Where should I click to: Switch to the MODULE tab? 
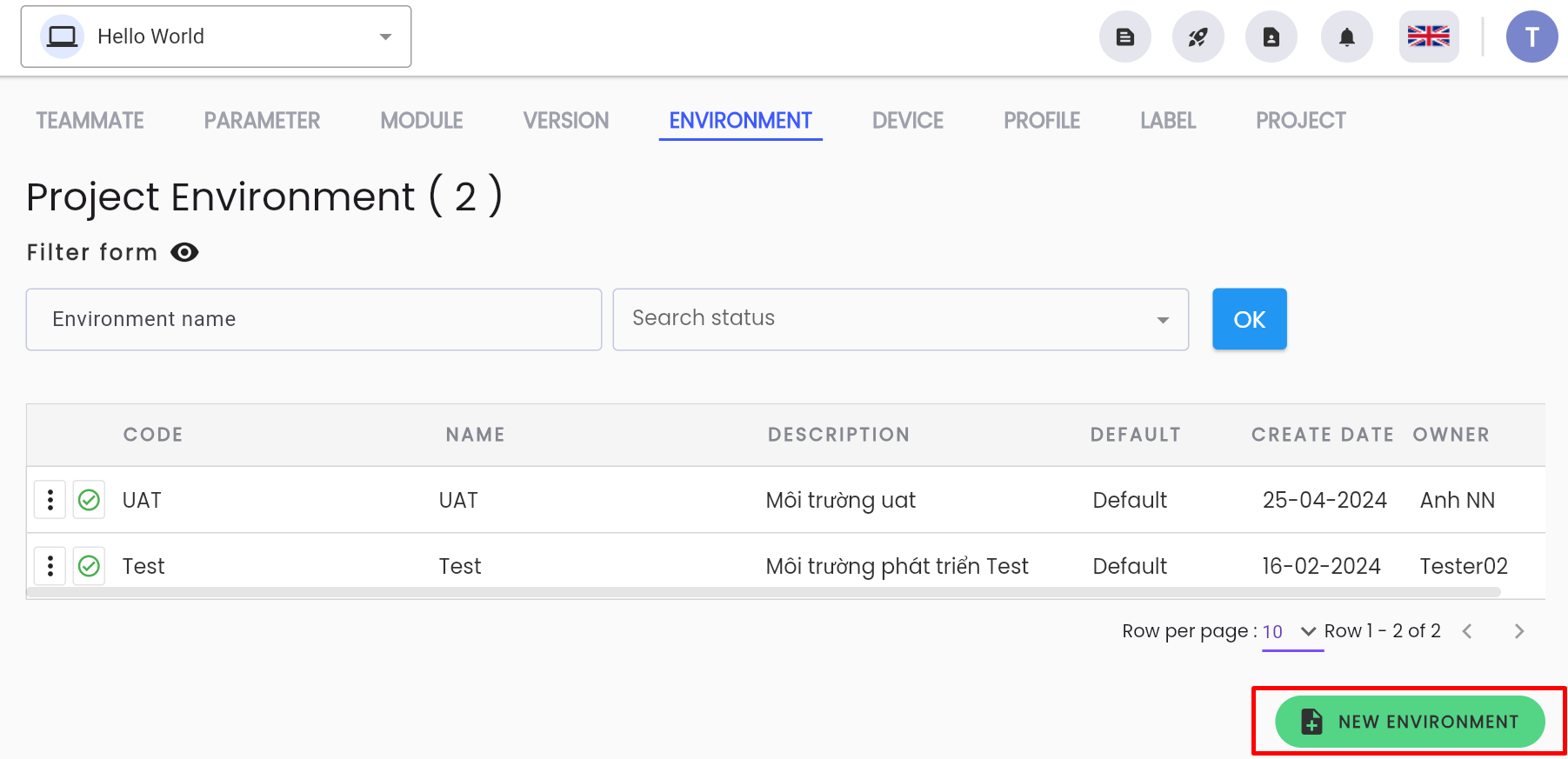(x=422, y=121)
